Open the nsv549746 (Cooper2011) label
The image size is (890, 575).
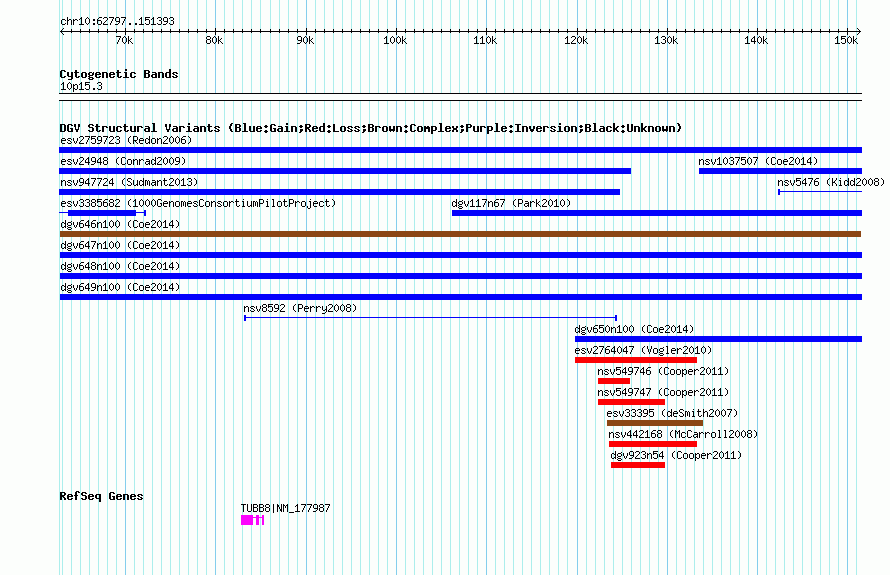click(x=663, y=371)
